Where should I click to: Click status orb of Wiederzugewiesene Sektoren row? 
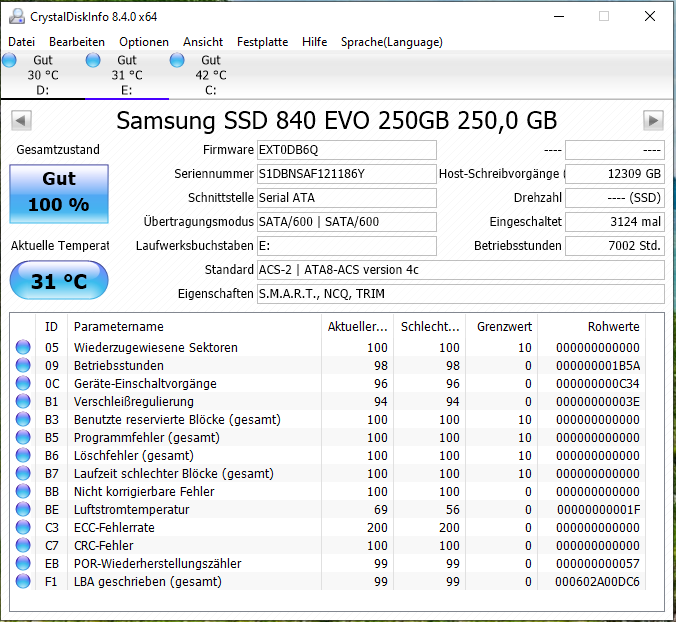(x=23, y=347)
